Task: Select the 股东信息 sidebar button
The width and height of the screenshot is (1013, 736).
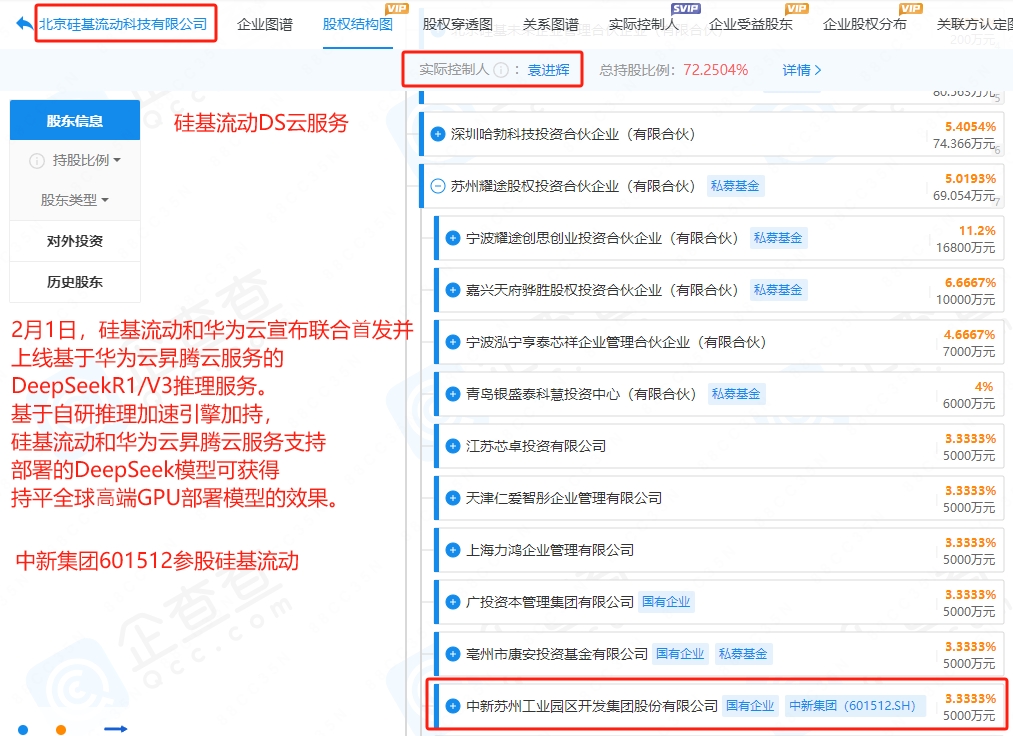Action: point(75,120)
